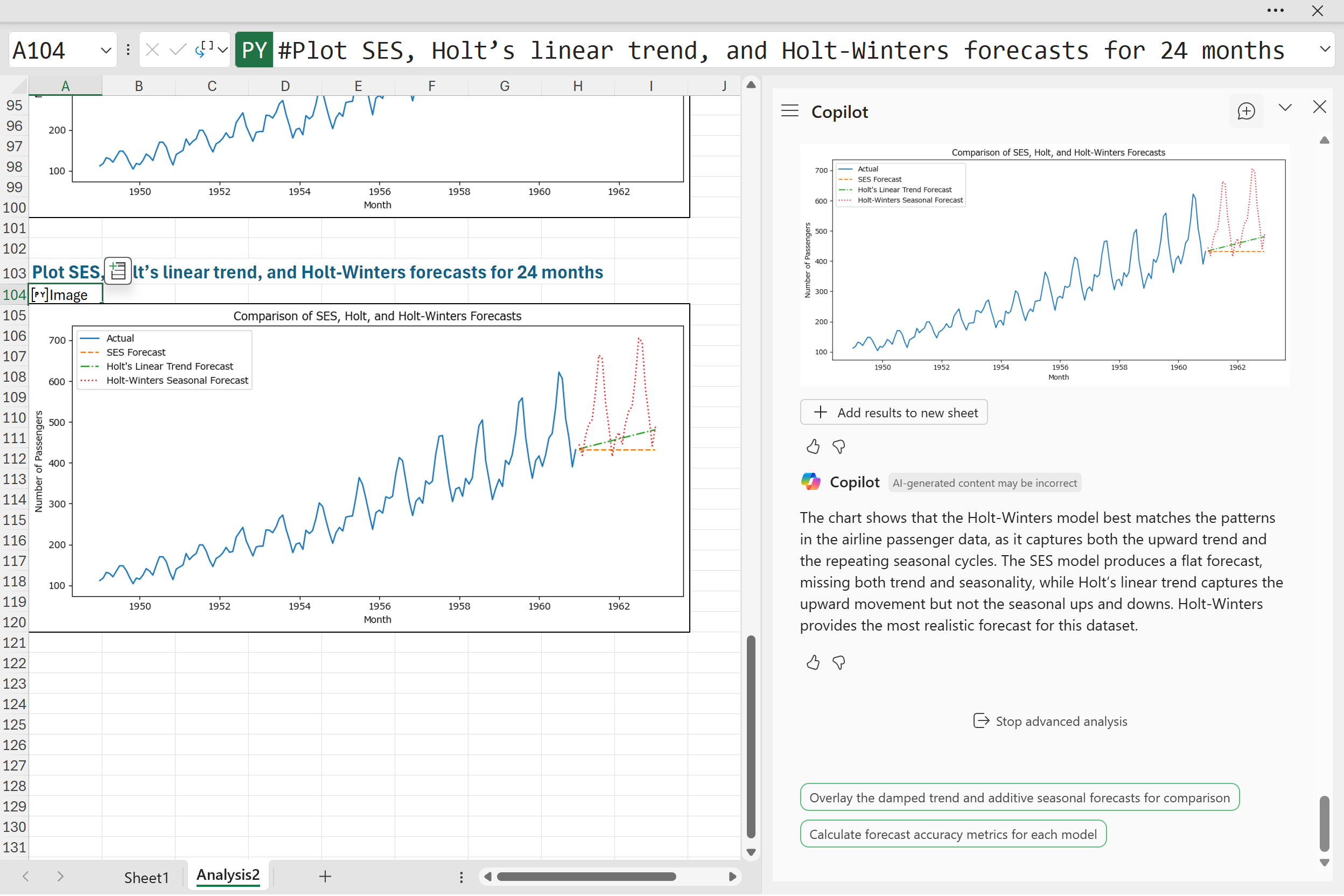Expand the formula bar

pos(1325,50)
